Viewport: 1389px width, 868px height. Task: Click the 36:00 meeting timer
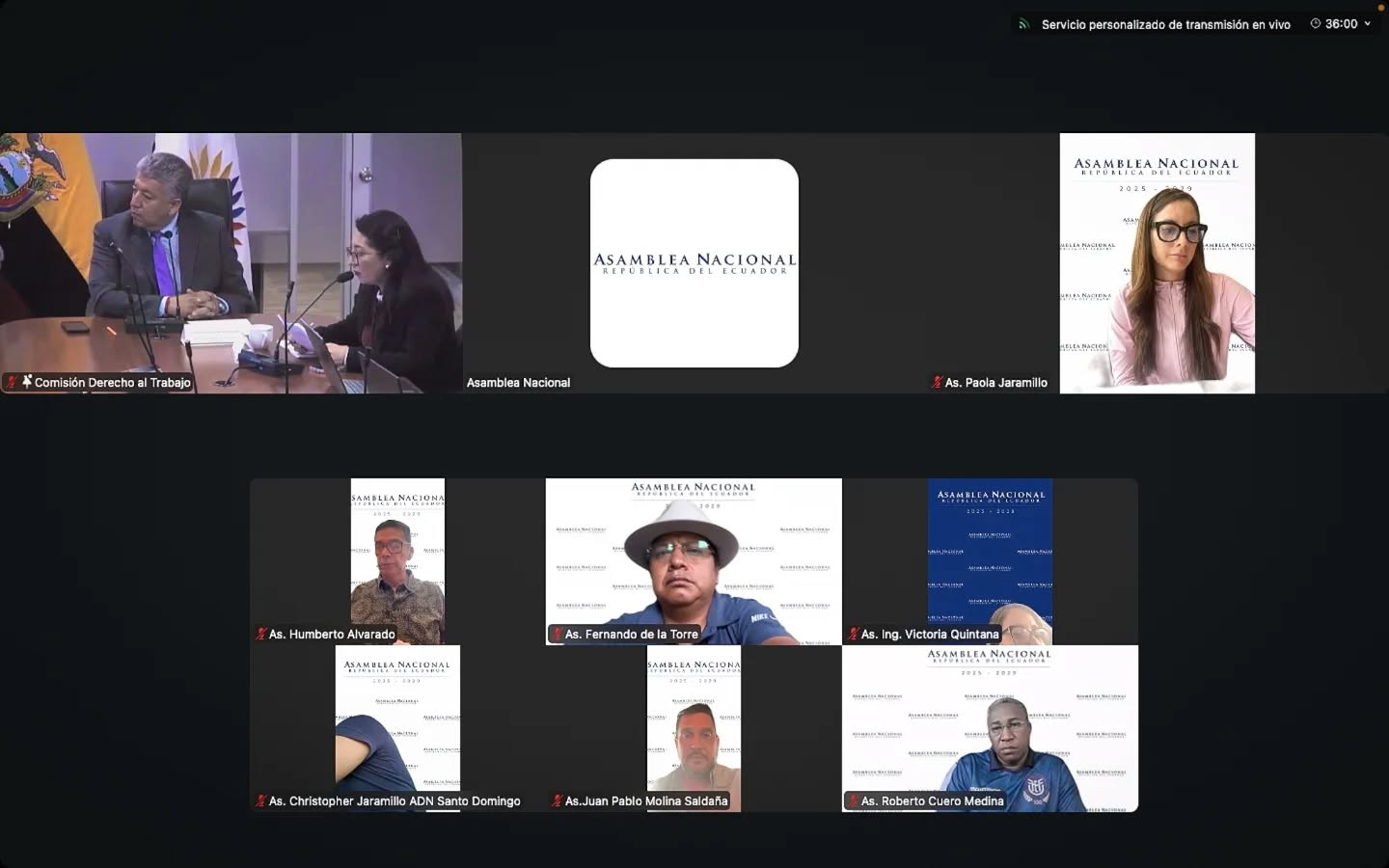coord(1341,24)
